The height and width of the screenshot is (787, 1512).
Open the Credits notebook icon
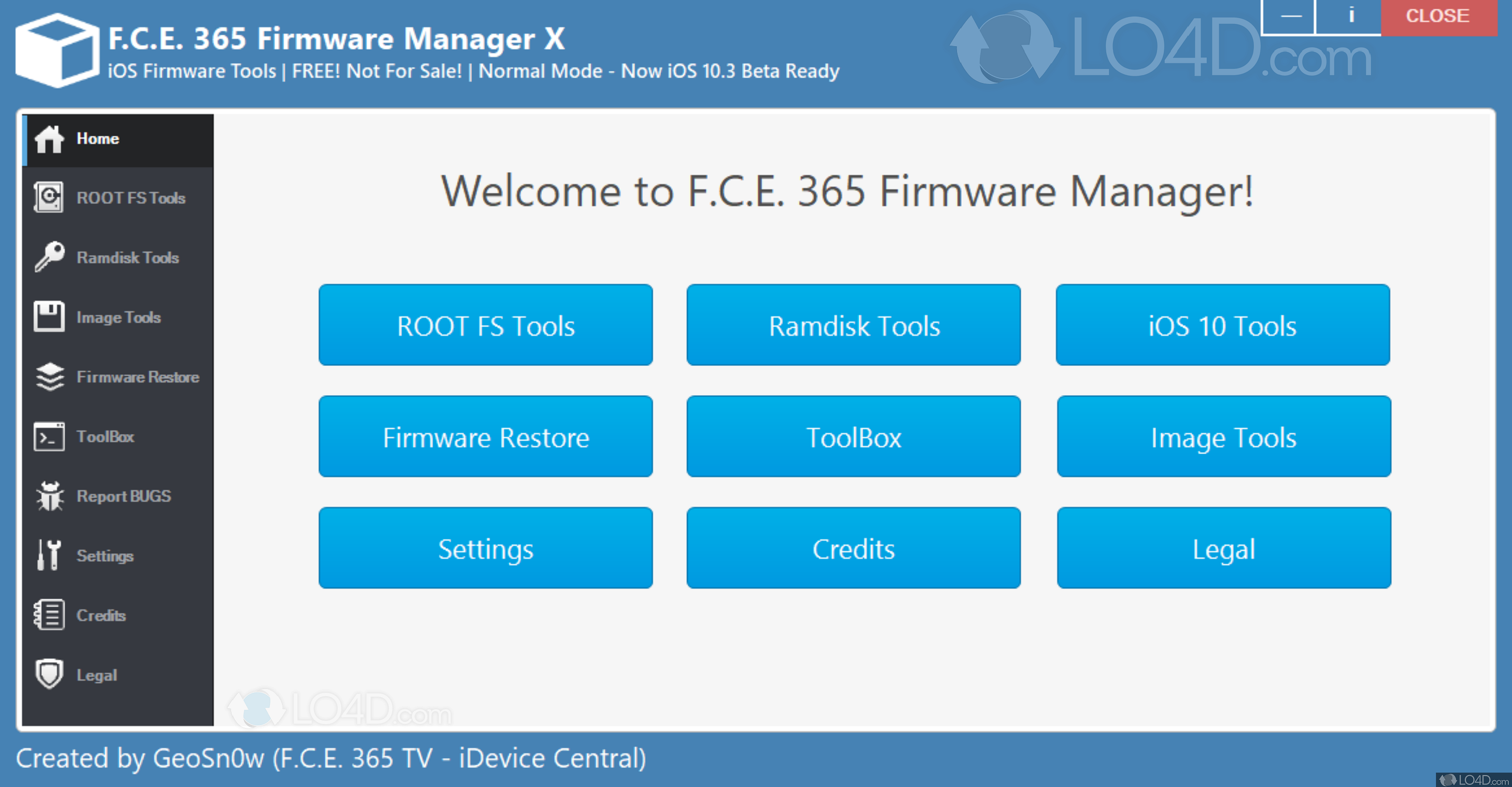[49, 615]
